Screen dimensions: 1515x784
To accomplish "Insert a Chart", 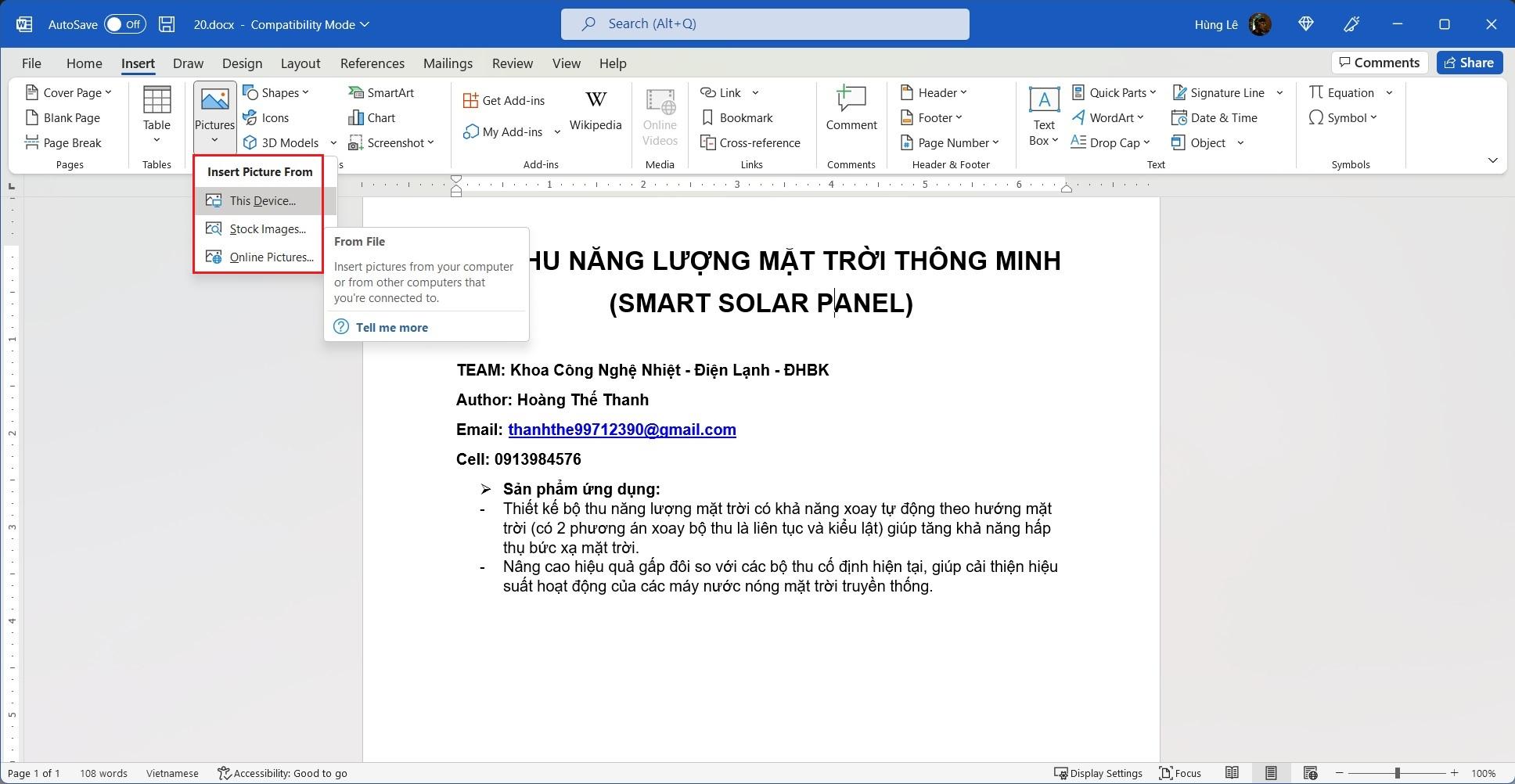I will pyautogui.click(x=373, y=117).
